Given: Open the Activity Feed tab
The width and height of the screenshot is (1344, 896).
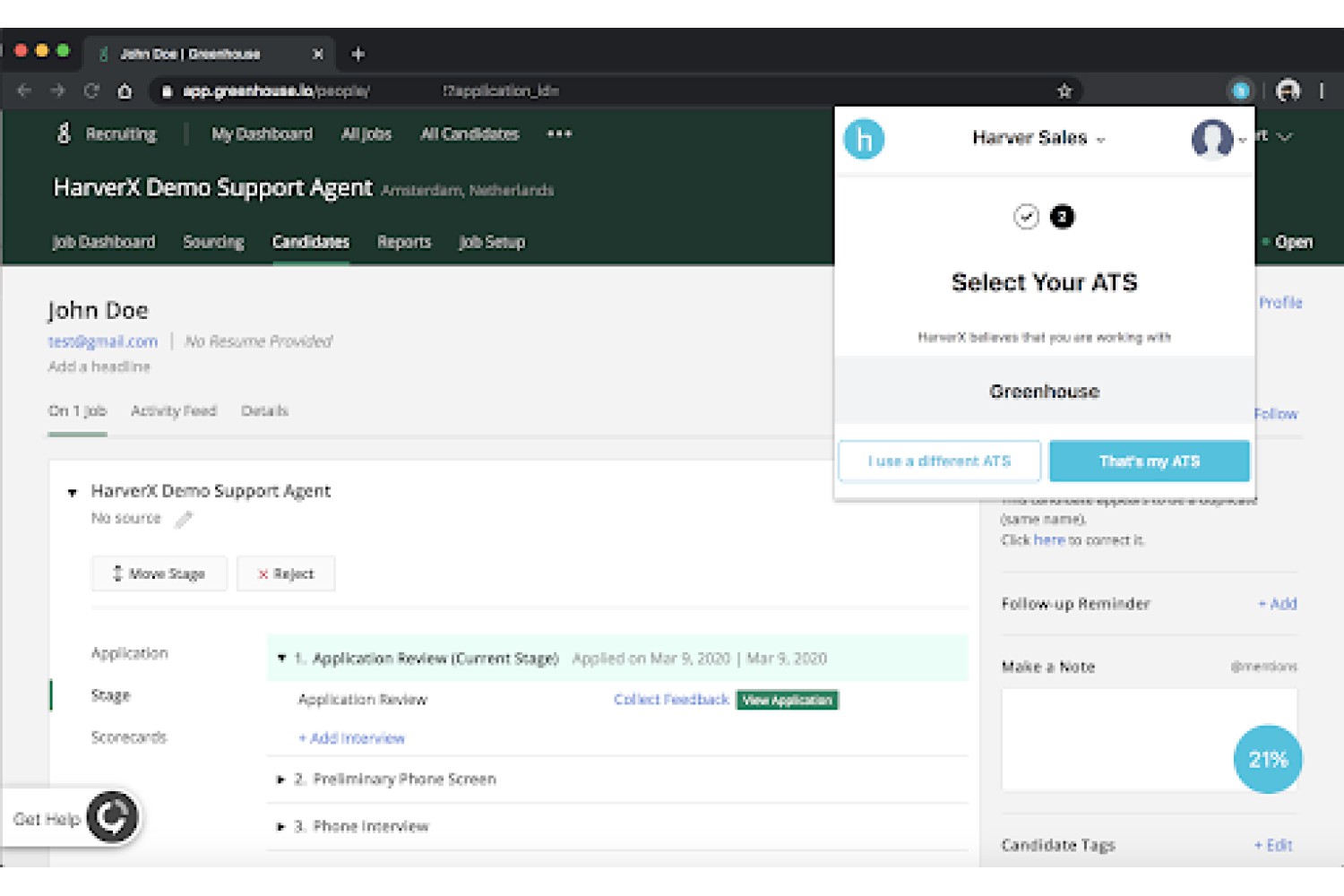Looking at the screenshot, I should (174, 411).
